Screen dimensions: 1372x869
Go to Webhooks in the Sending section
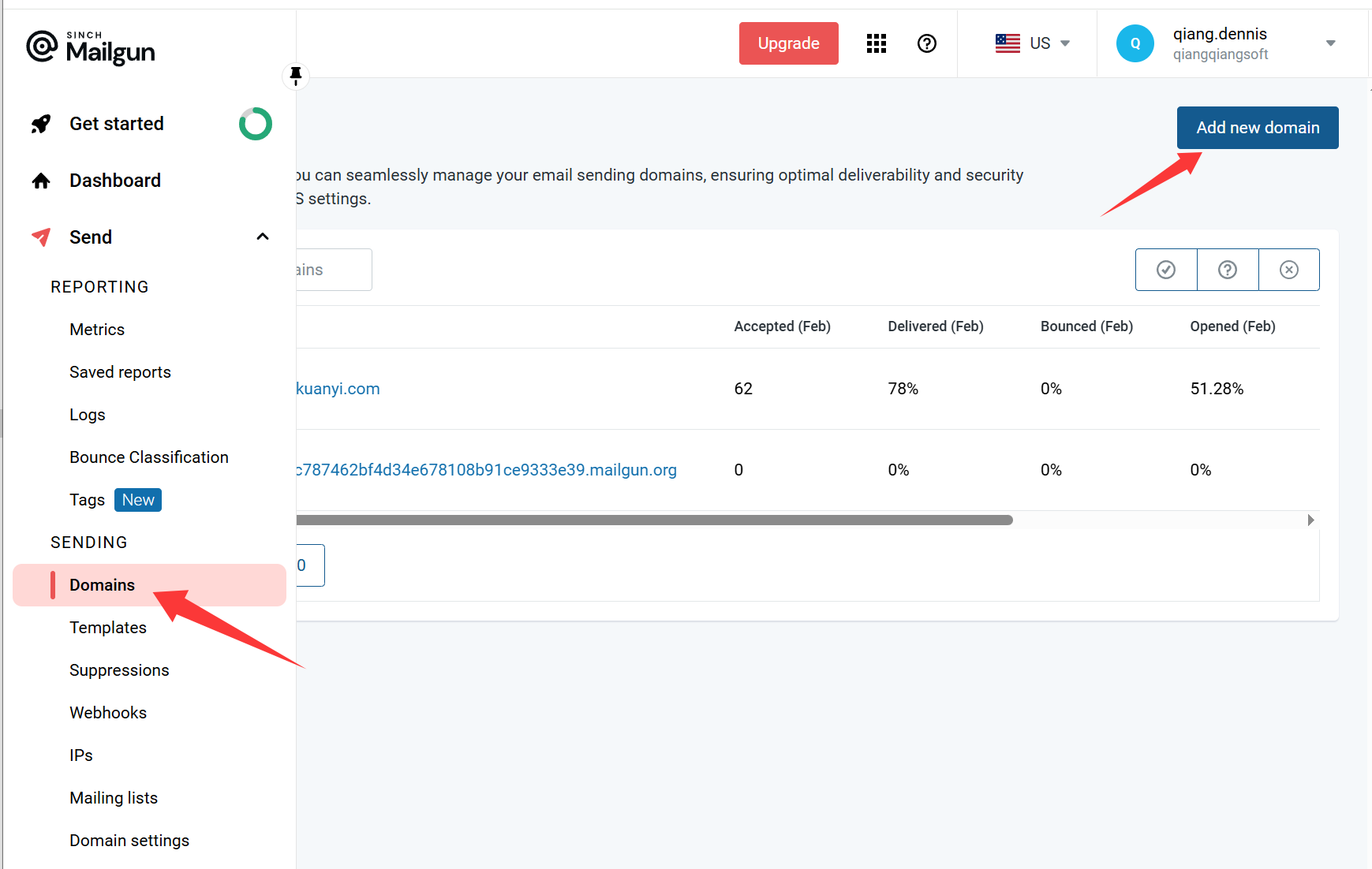pos(108,713)
